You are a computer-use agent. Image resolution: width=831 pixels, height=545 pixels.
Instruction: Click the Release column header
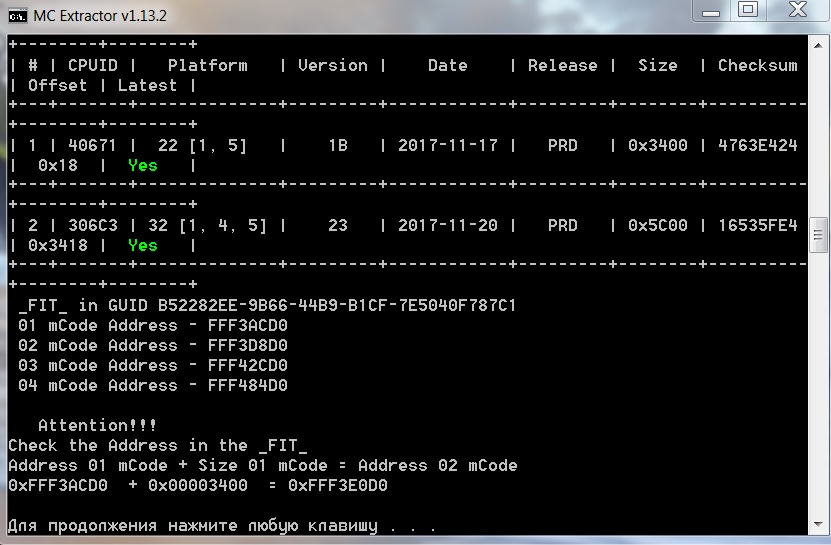562,65
